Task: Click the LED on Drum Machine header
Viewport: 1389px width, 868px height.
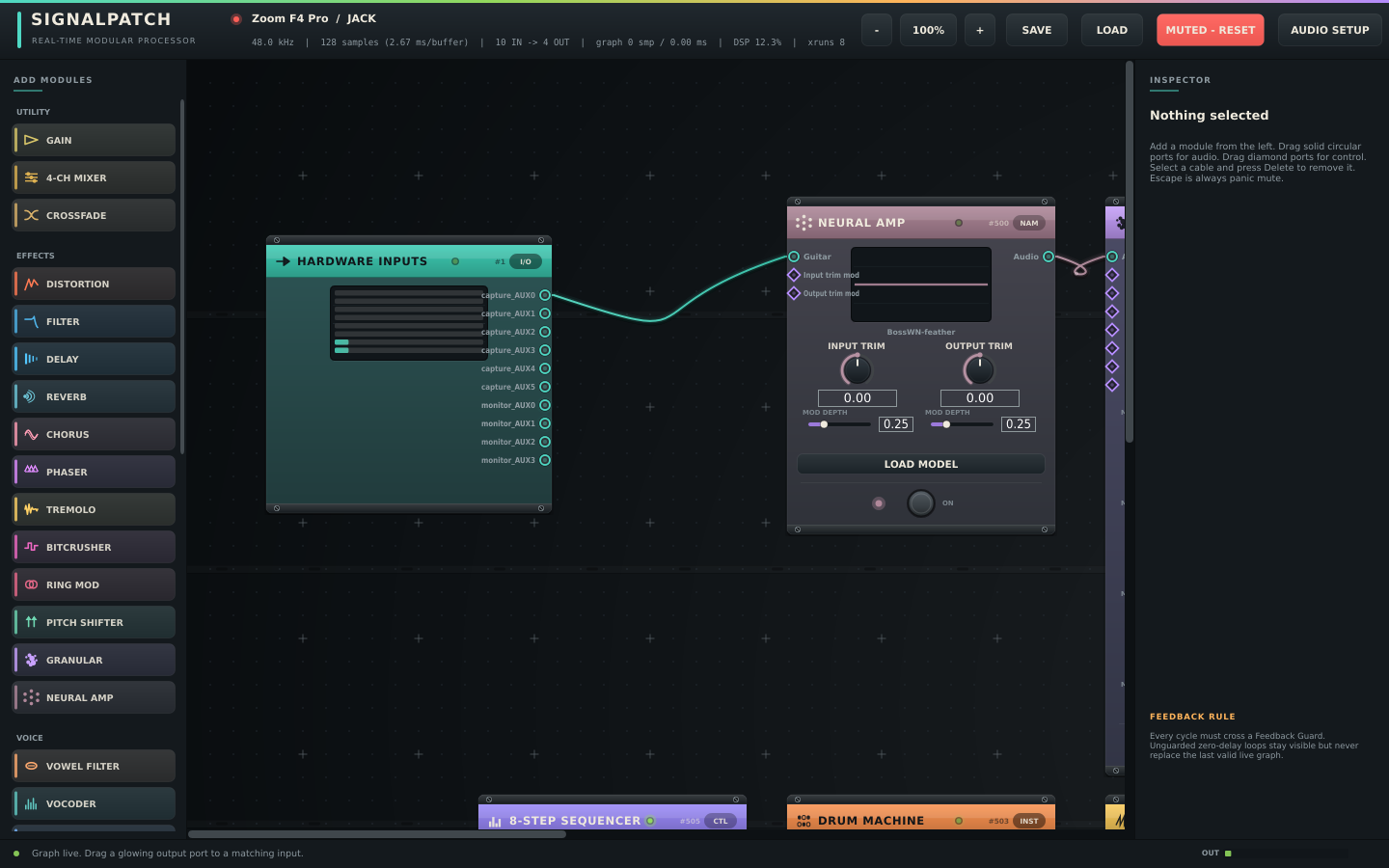Action: [x=959, y=821]
